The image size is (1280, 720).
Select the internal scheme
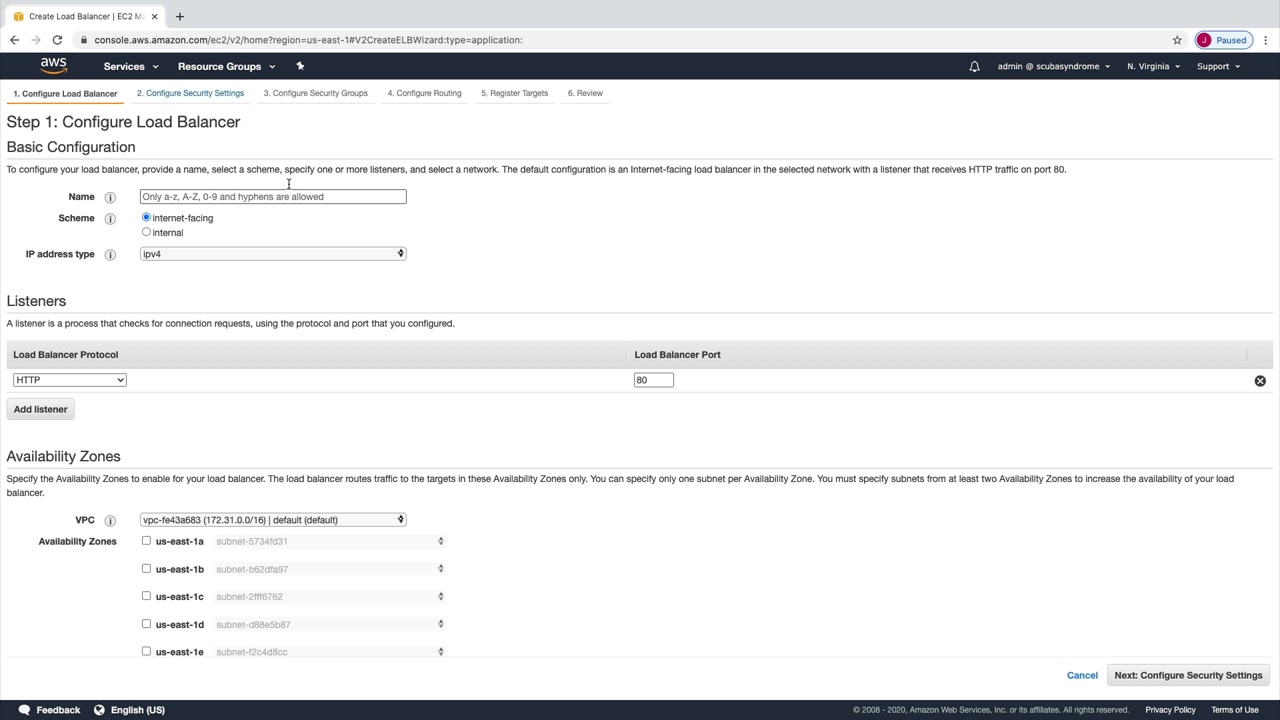[146, 232]
